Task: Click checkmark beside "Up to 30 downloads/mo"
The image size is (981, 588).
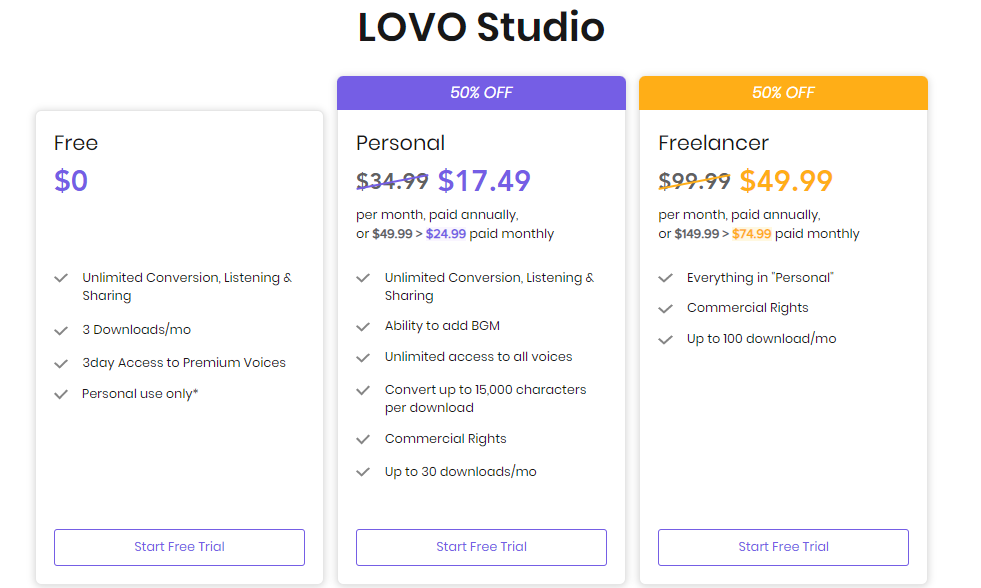Action: (363, 472)
